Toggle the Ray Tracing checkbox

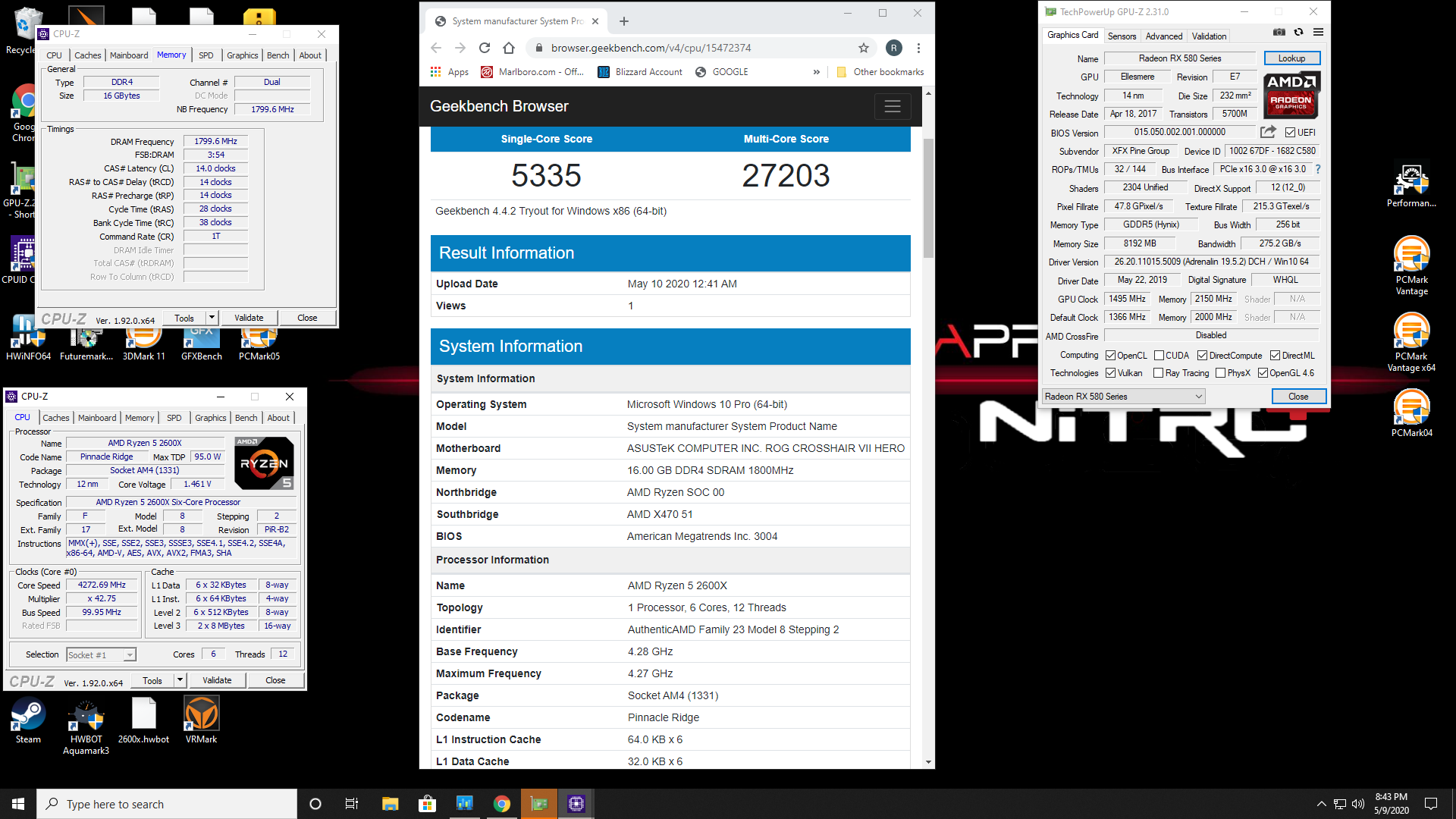pyautogui.click(x=1158, y=373)
